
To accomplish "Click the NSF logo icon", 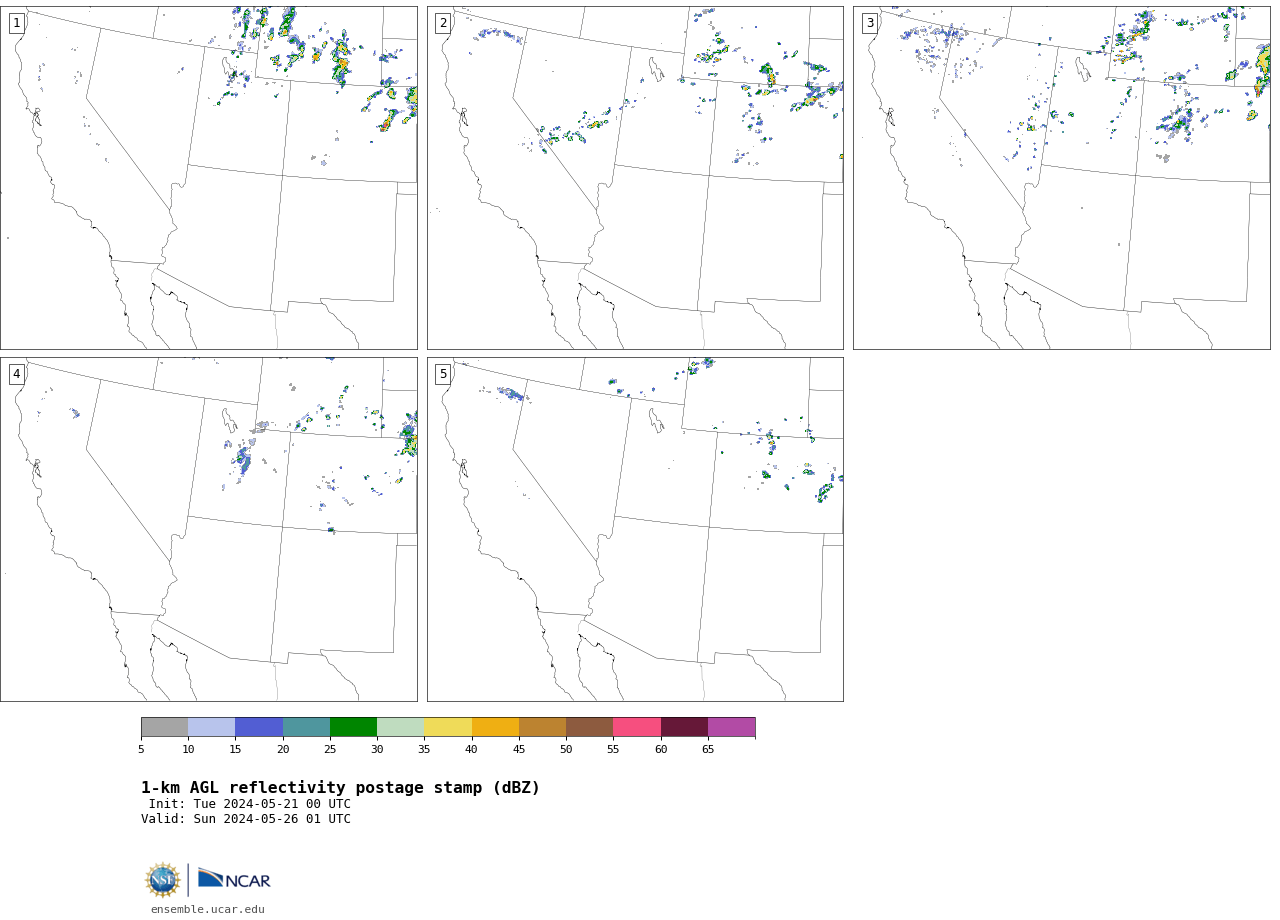I will click(x=163, y=880).
